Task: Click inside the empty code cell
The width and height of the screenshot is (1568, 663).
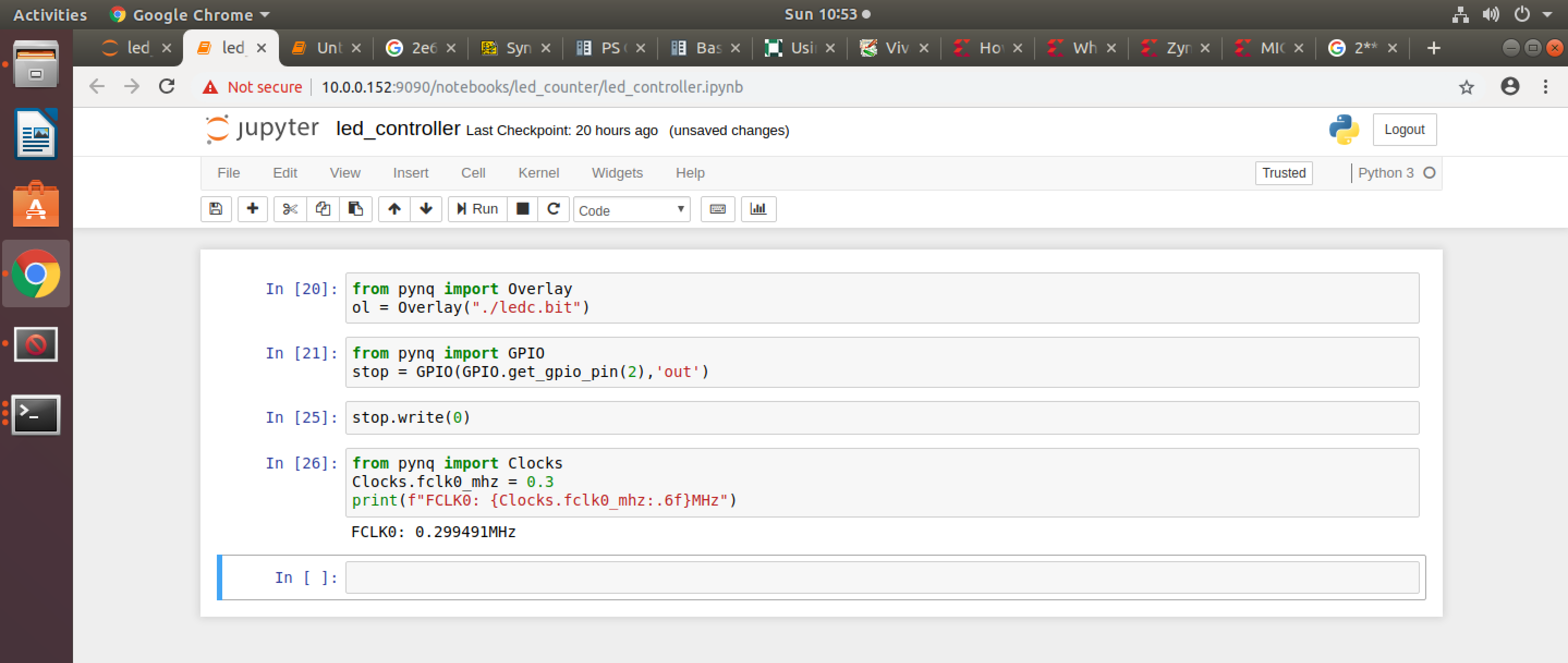Action: (x=882, y=577)
